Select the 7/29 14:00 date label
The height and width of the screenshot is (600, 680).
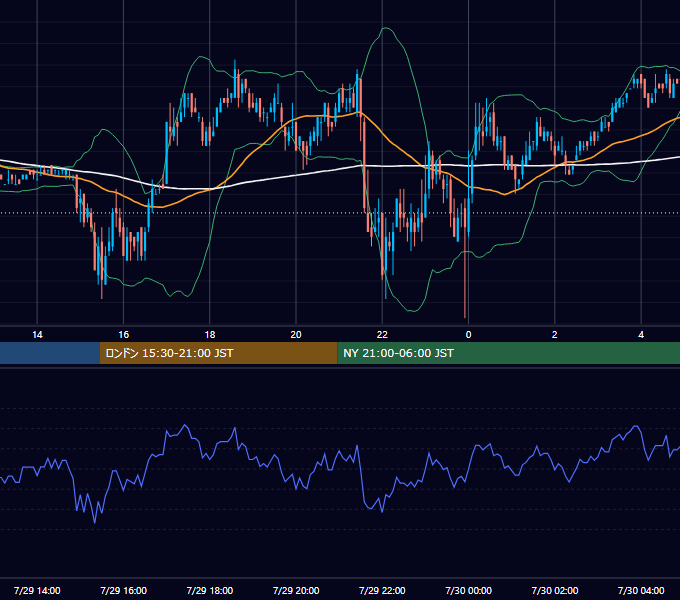tap(37, 590)
